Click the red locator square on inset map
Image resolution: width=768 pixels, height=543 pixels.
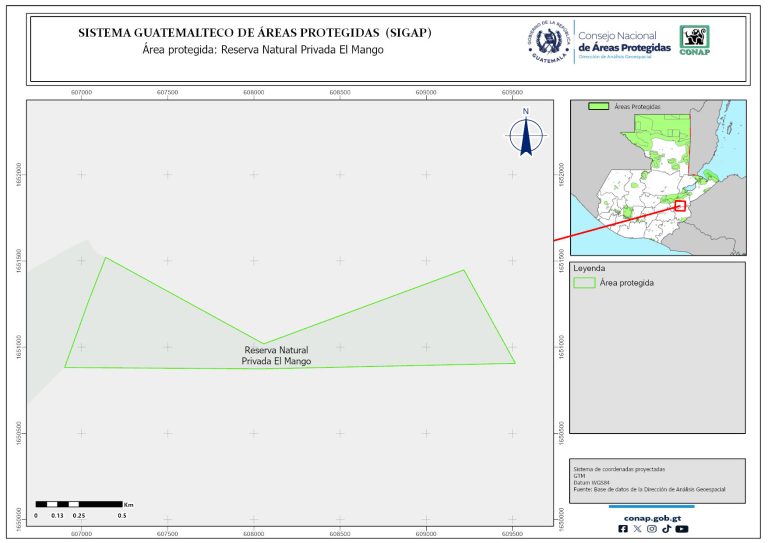681,205
